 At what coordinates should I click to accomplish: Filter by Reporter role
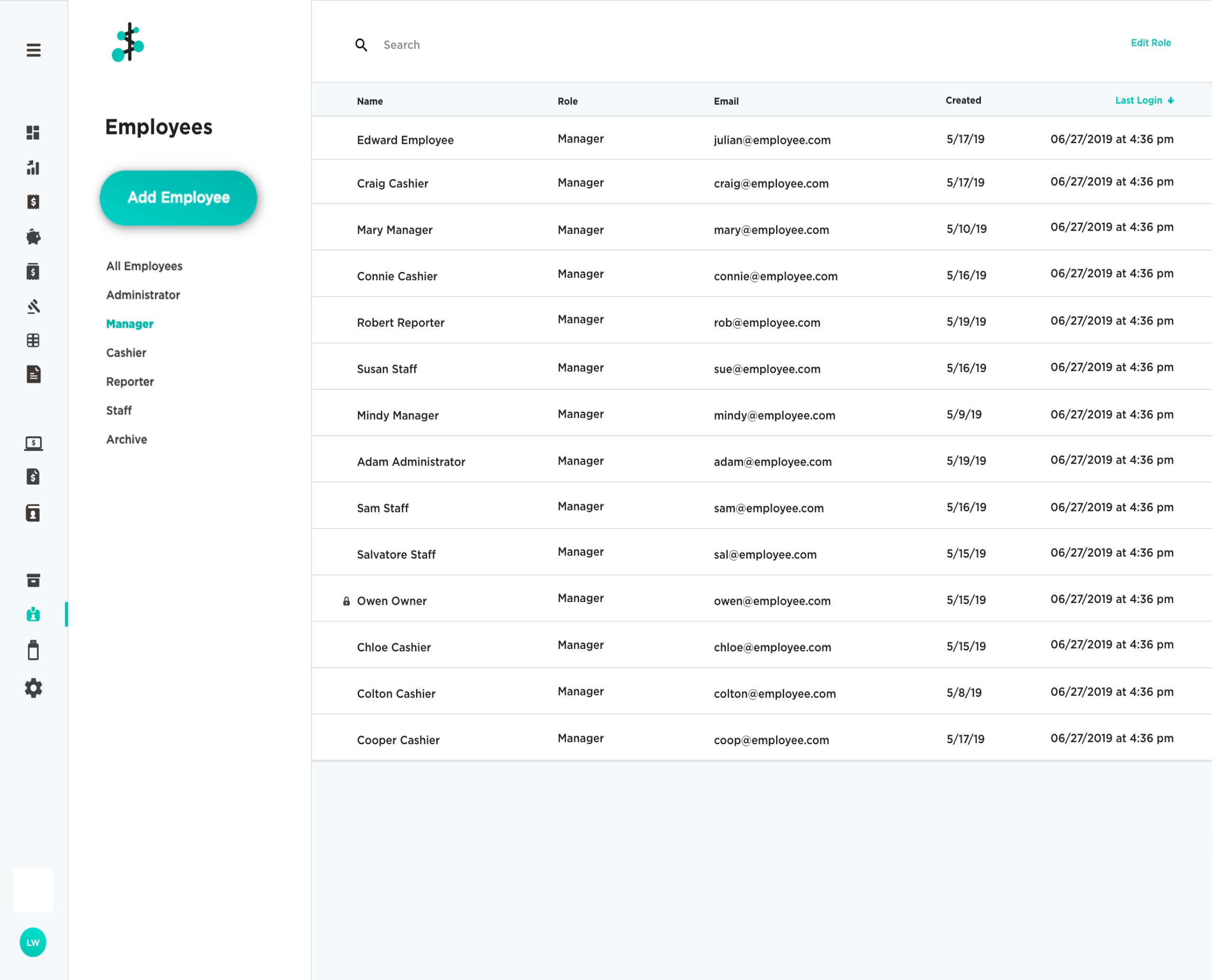click(130, 382)
